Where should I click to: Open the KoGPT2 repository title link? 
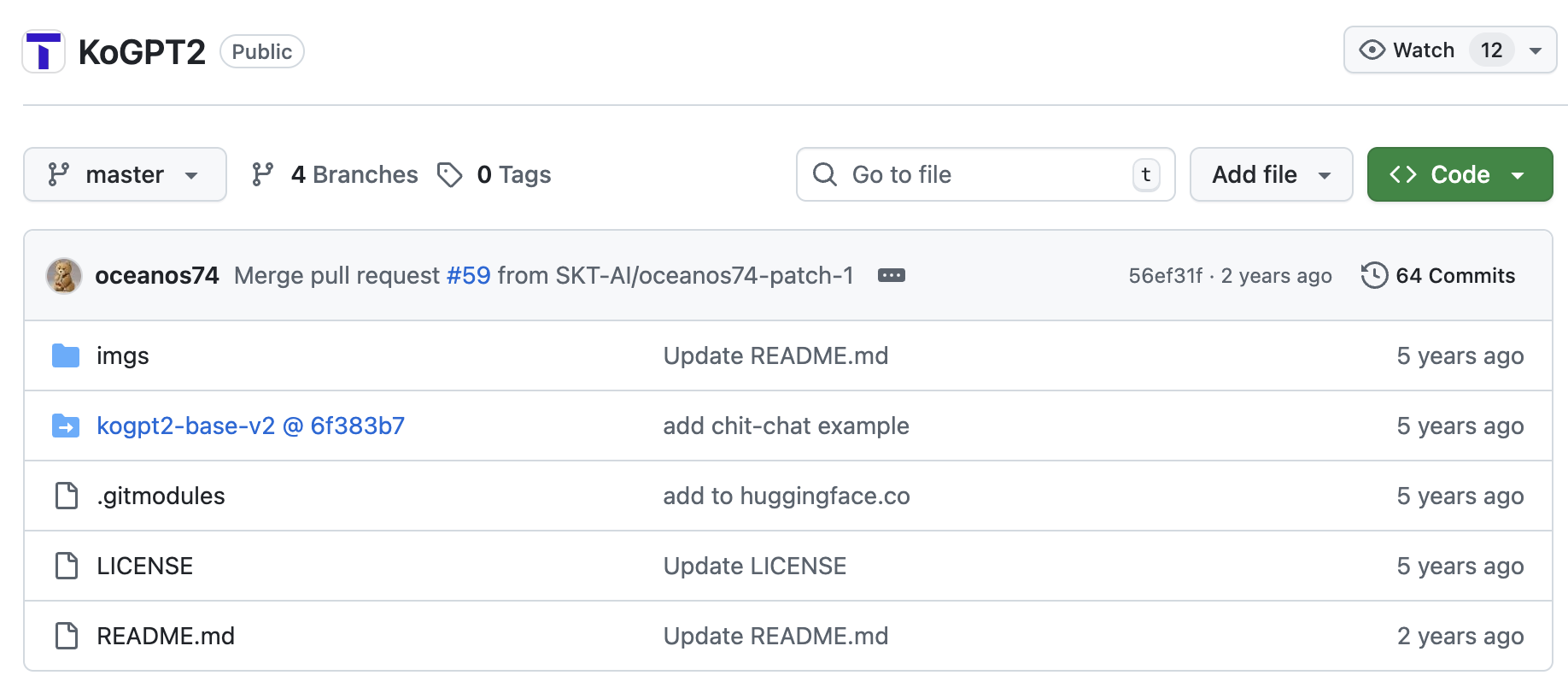point(142,52)
